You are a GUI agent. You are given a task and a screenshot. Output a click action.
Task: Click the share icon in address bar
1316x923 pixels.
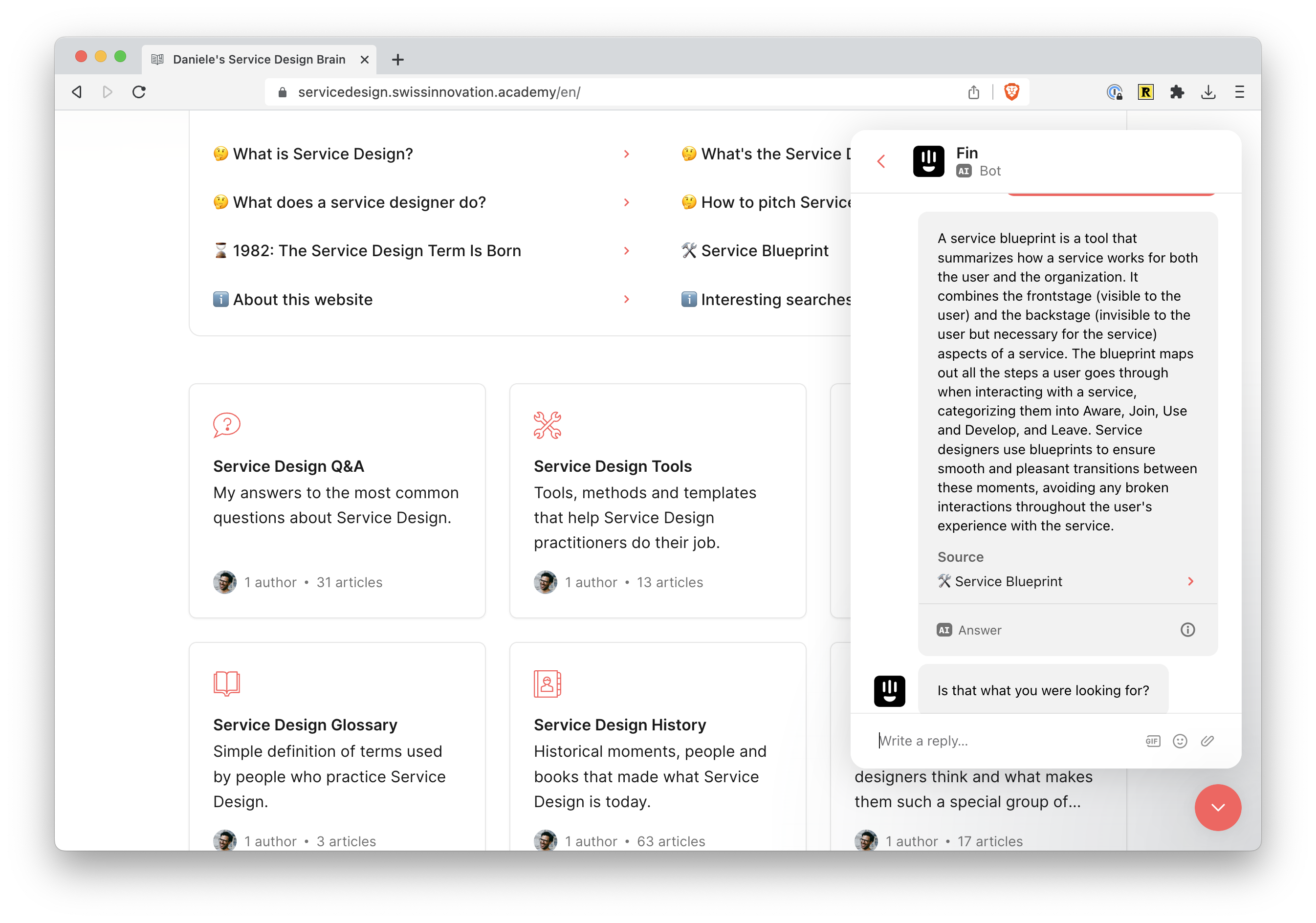[x=973, y=92]
